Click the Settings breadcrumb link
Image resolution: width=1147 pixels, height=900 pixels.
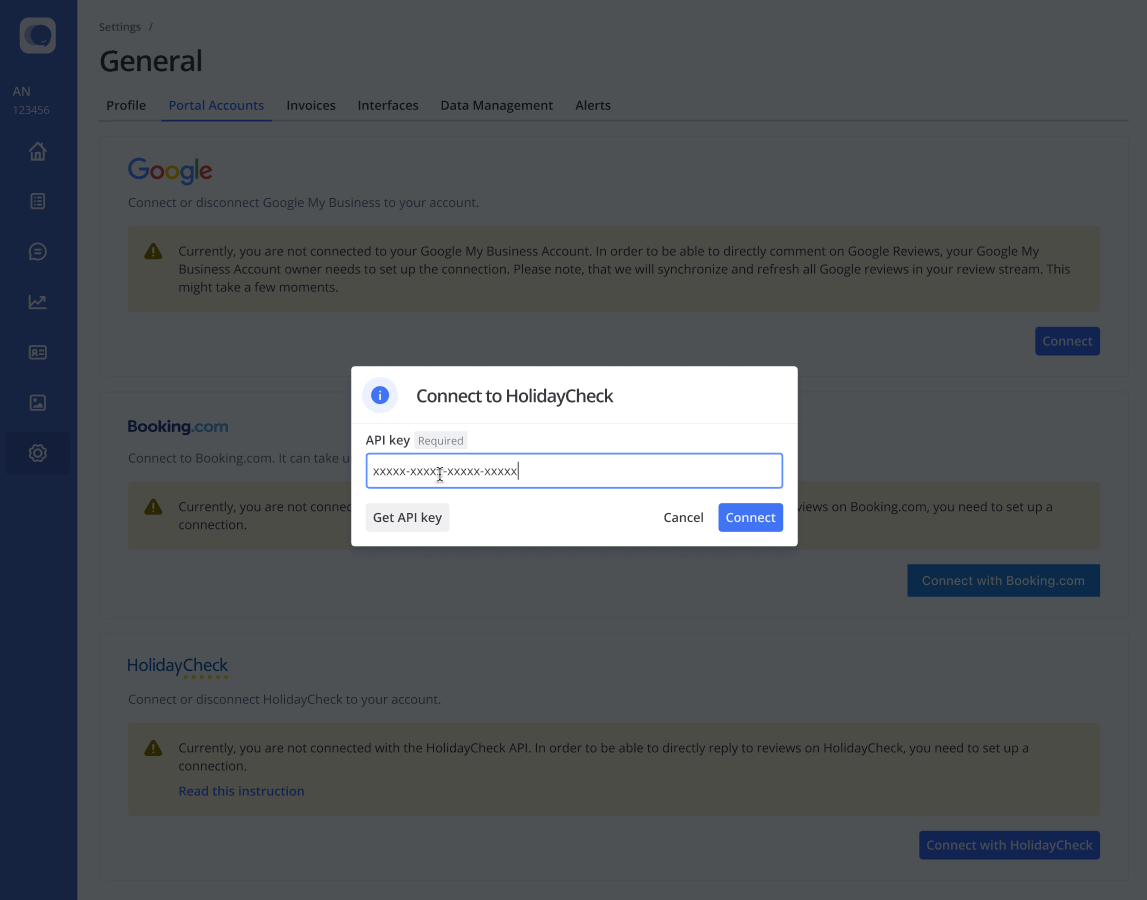click(120, 27)
